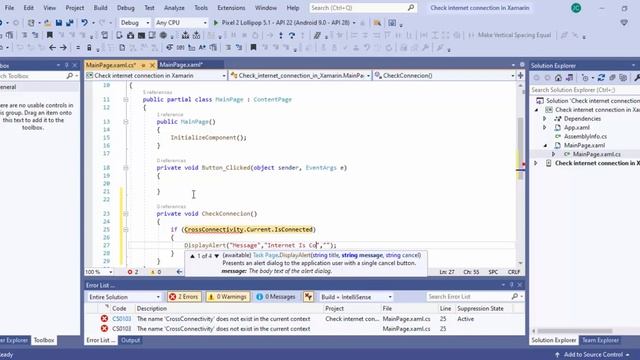Viewport: 640px width, 360px height.
Task: Collapse the MainPage class outline at line 11
Action: (126, 100)
